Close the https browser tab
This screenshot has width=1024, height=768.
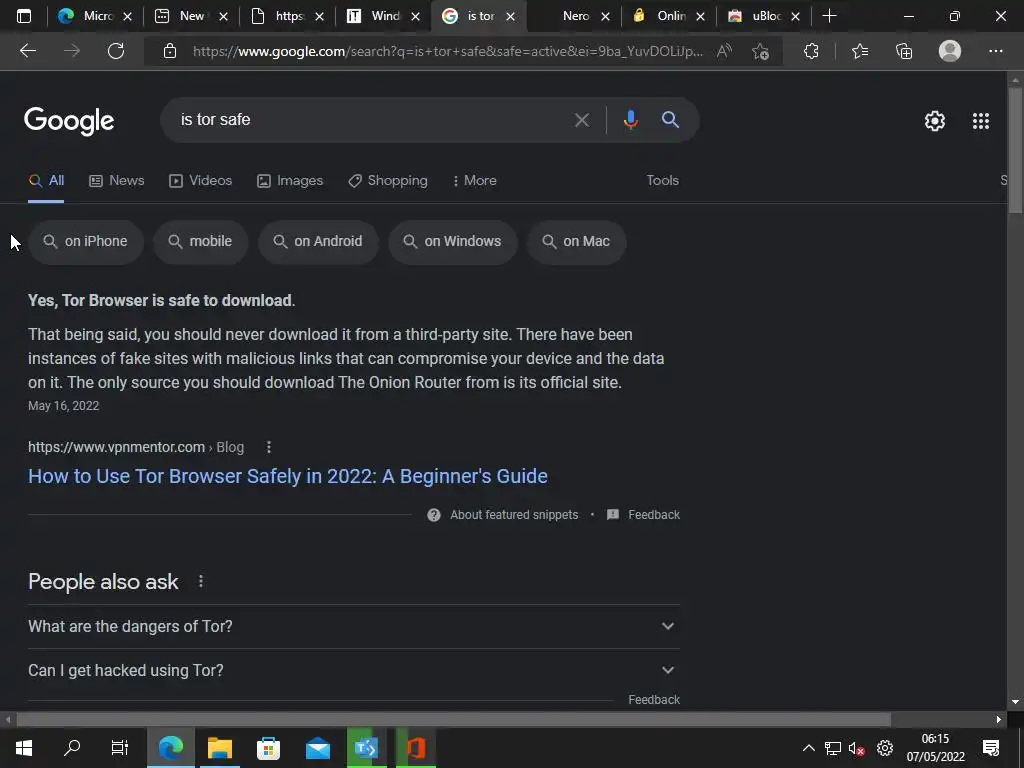[x=319, y=16]
